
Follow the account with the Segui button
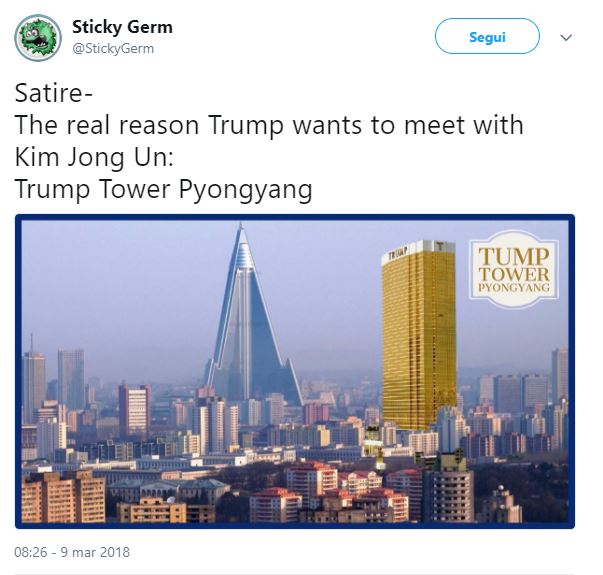(487, 37)
